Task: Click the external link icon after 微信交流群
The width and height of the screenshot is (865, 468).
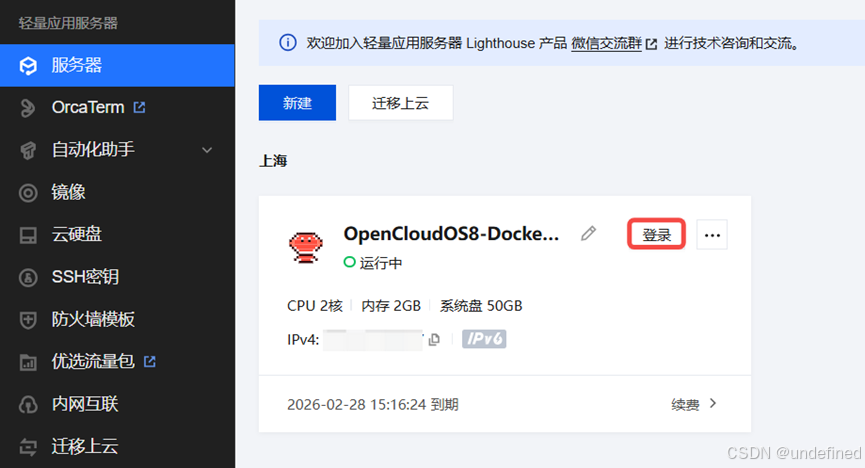Action: [x=652, y=44]
